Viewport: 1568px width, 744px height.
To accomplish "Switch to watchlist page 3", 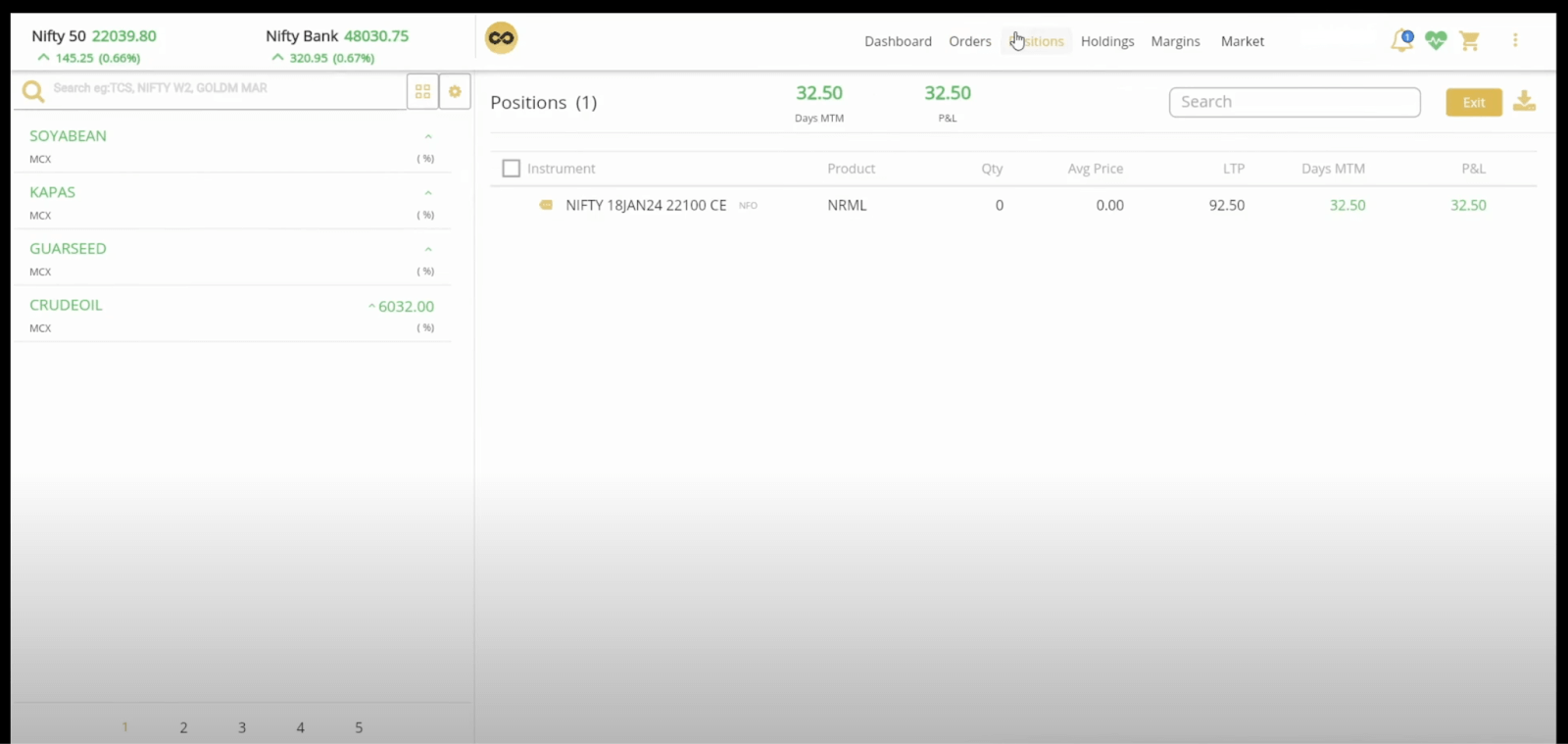I will pos(242,727).
